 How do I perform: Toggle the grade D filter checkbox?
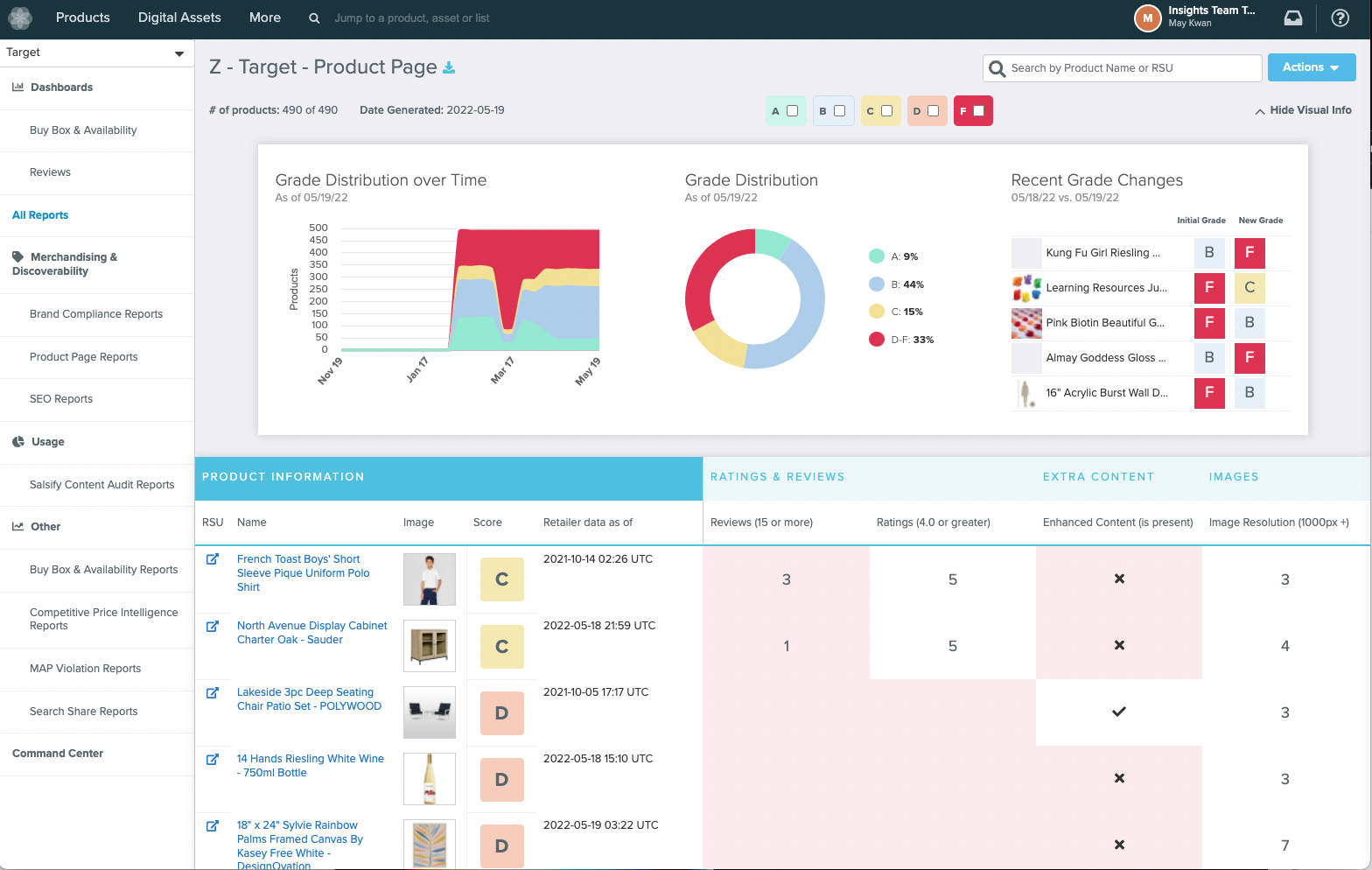pos(933,110)
